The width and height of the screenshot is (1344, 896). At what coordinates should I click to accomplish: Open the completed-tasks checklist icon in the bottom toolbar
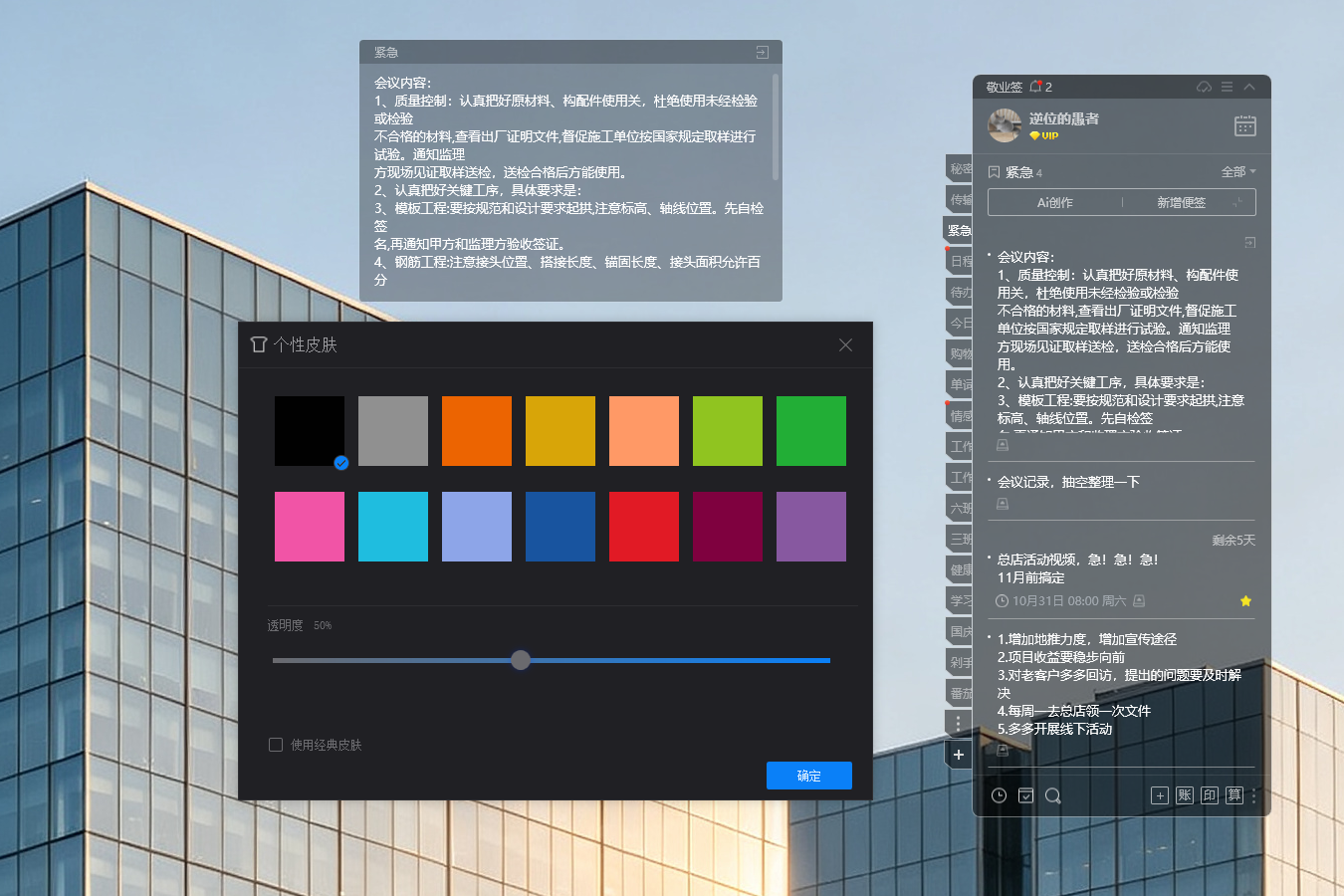(1026, 795)
